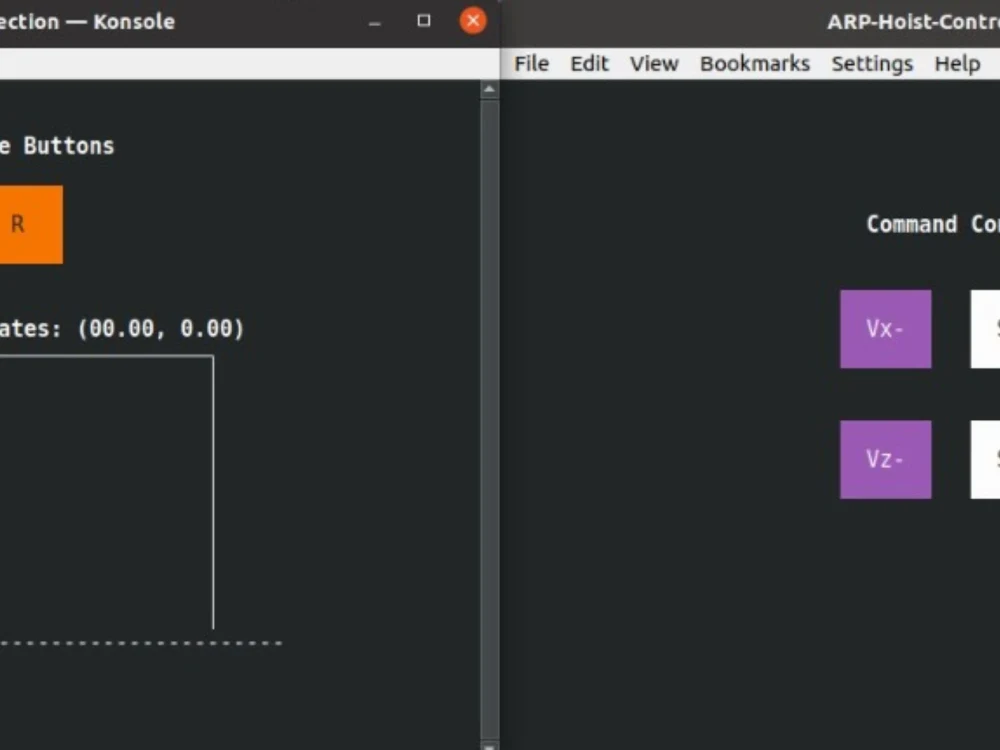The image size is (1000, 750).
Task: Click the scrollbar up arrow in Konsole
Action: point(489,87)
